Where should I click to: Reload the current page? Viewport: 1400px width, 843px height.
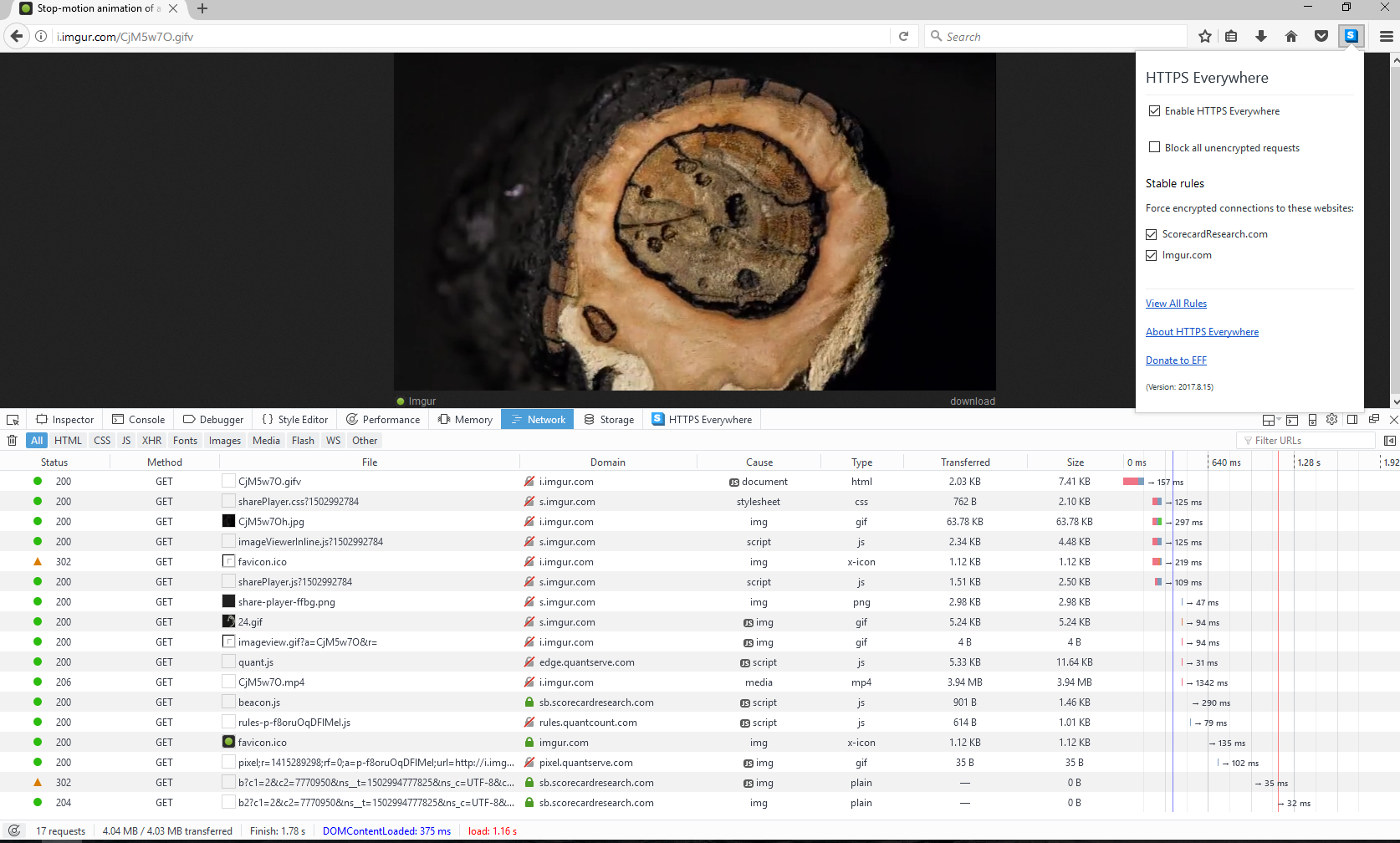pyautogui.click(x=903, y=36)
